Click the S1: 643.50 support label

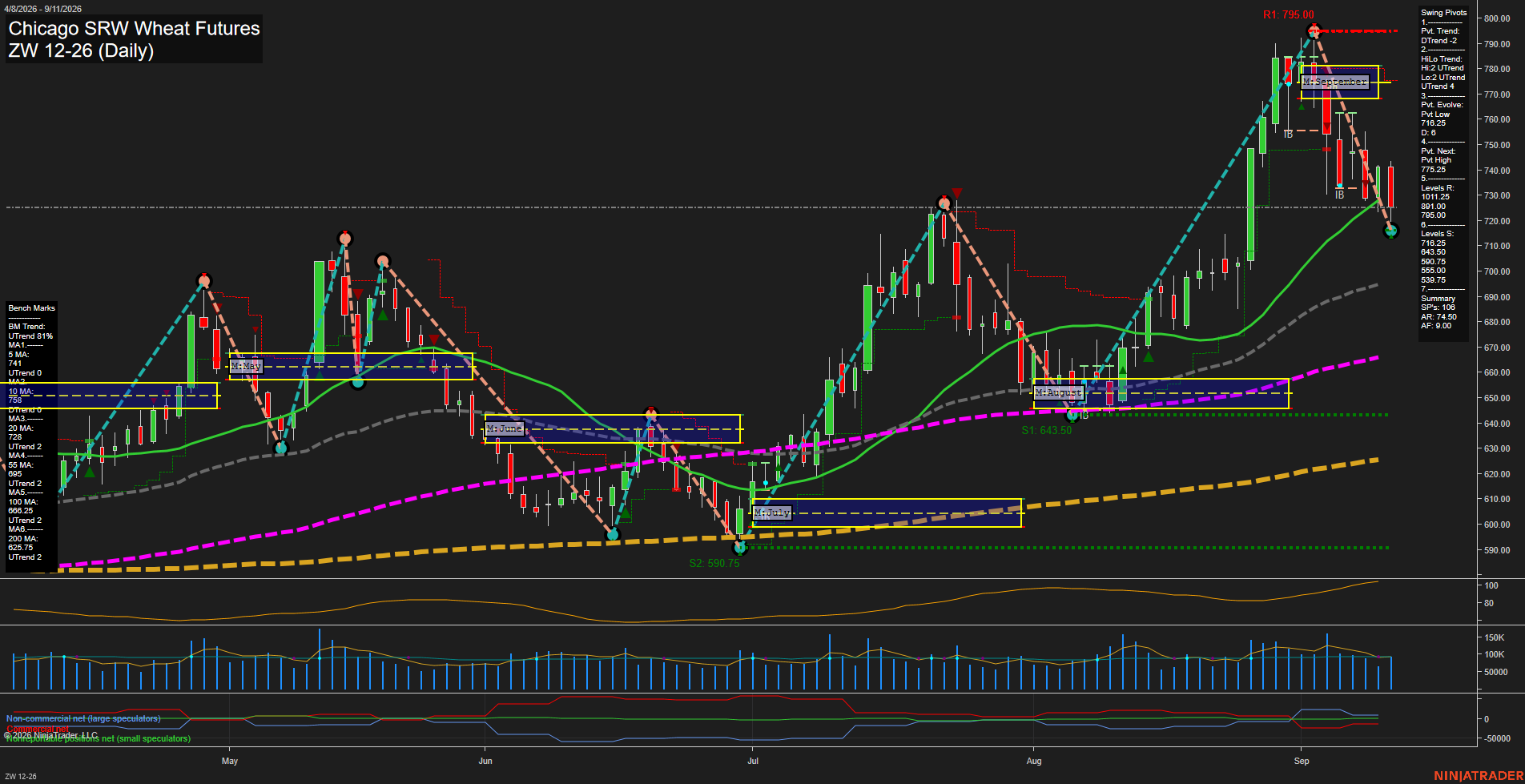coord(1046,431)
